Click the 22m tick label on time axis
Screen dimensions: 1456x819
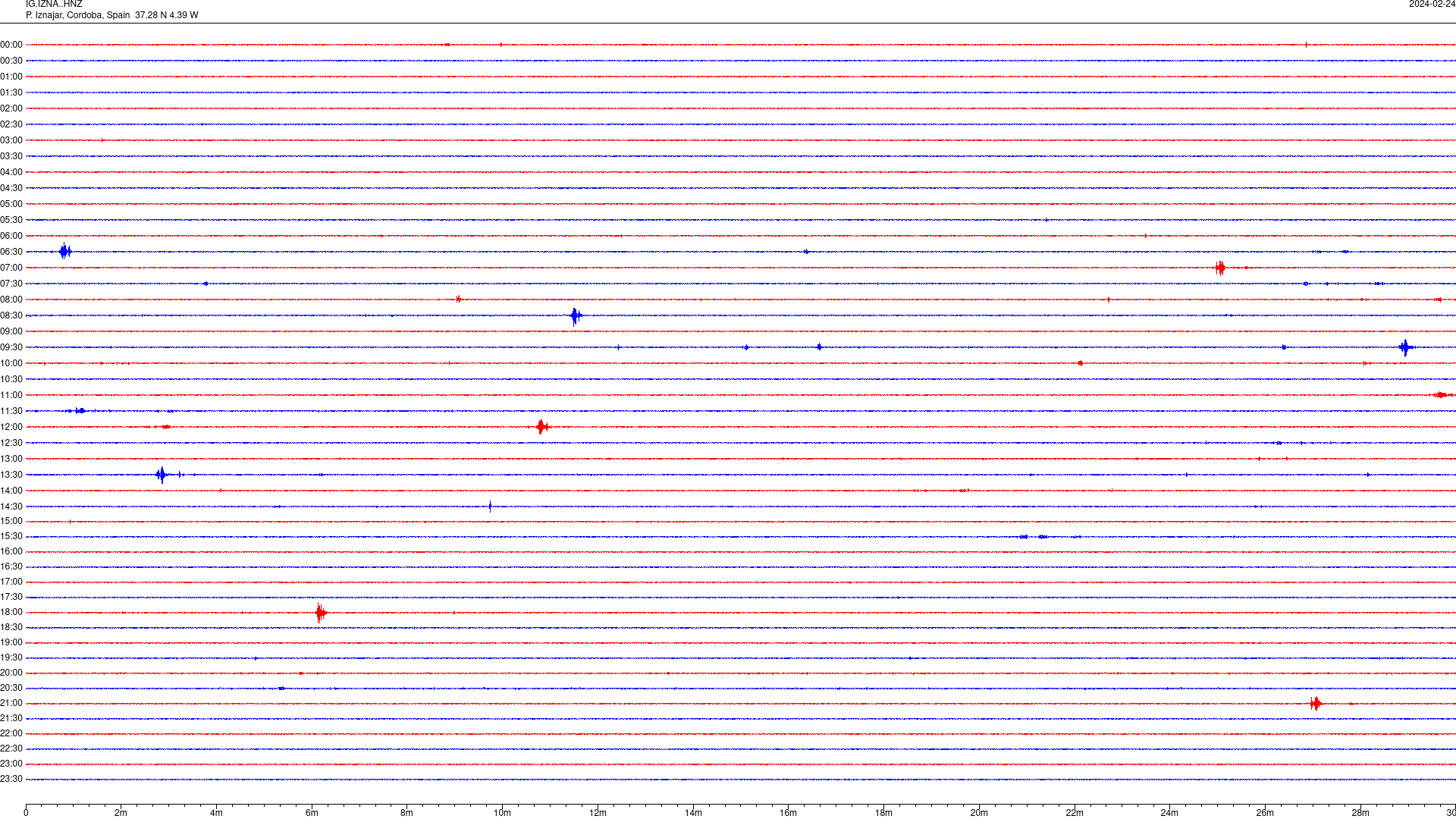(x=1075, y=813)
